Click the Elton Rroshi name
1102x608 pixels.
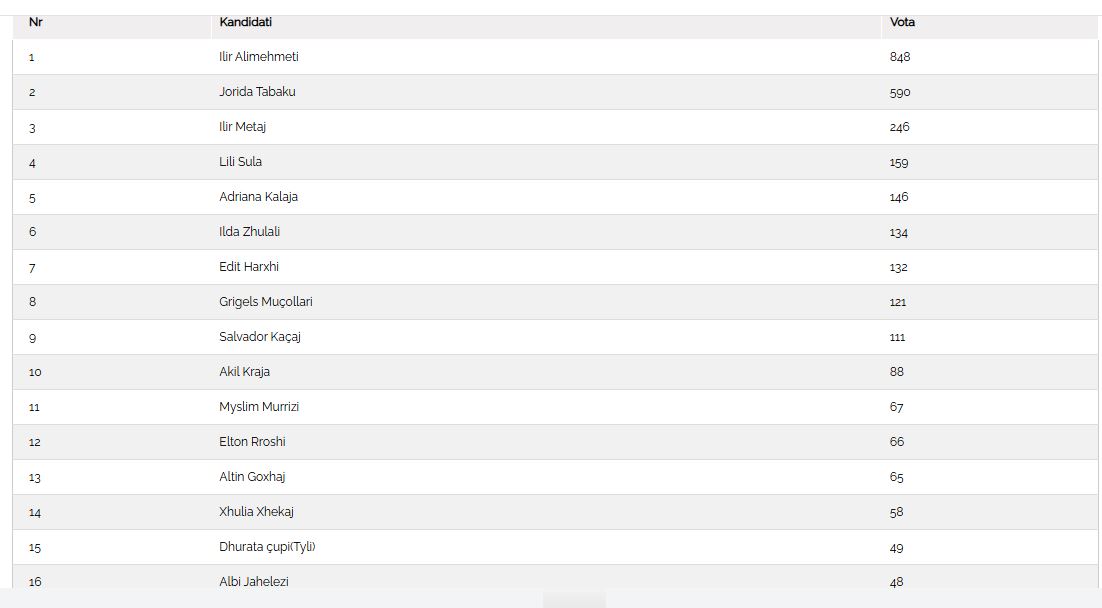coord(252,442)
